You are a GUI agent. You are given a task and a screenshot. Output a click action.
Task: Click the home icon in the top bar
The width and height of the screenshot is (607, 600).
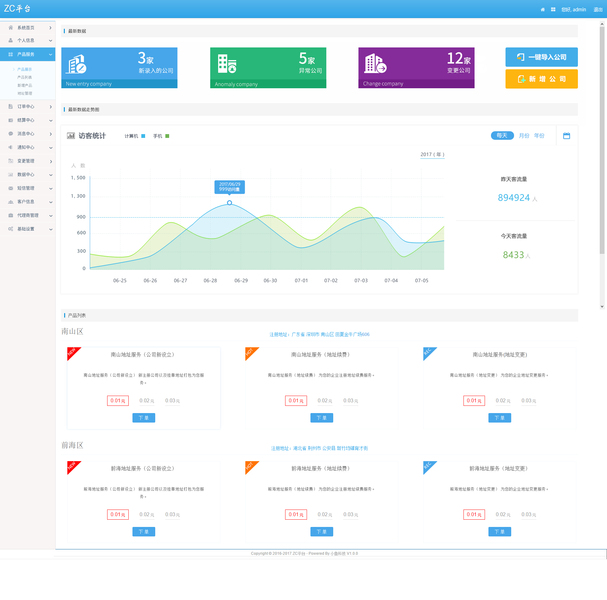point(543,9)
